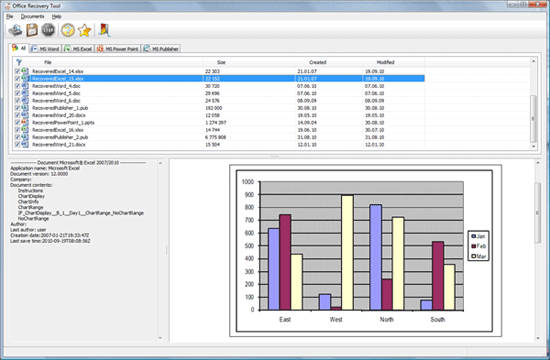Screen dimensions: 550x360
Task: Click the filter funnel icon in list header
Action: click(19, 62)
